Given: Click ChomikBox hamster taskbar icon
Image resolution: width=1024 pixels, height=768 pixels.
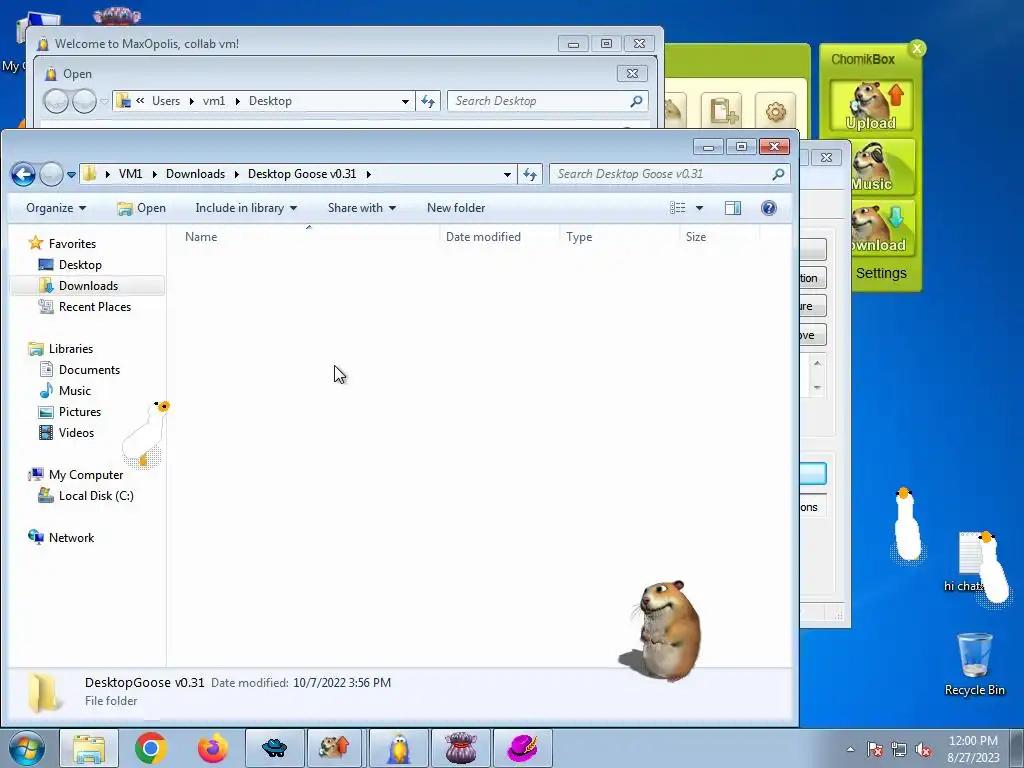Looking at the screenshot, I should (x=334, y=748).
